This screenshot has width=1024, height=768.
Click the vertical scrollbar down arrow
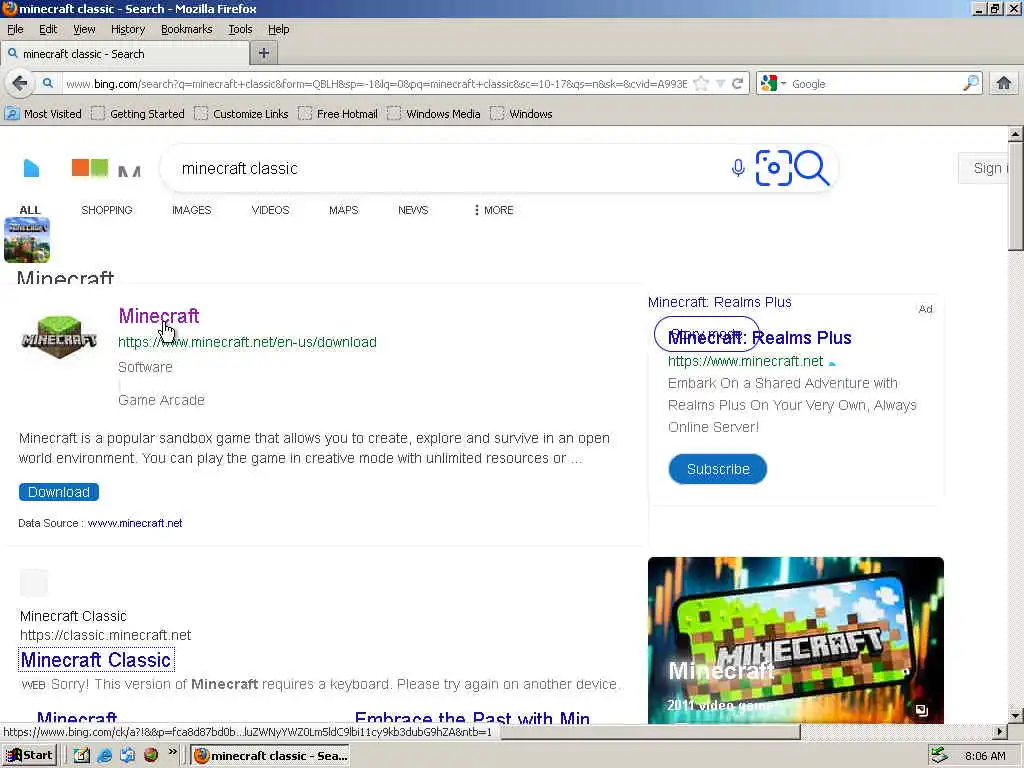1015,715
